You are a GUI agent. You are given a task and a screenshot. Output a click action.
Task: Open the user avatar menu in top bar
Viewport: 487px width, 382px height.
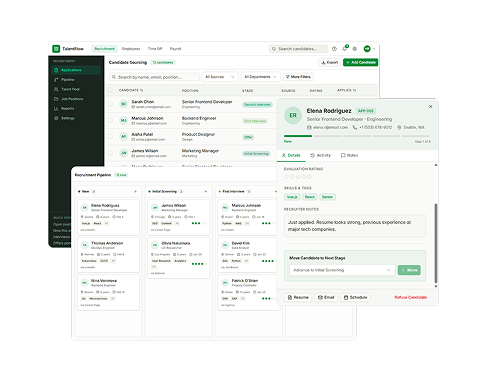(367, 49)
